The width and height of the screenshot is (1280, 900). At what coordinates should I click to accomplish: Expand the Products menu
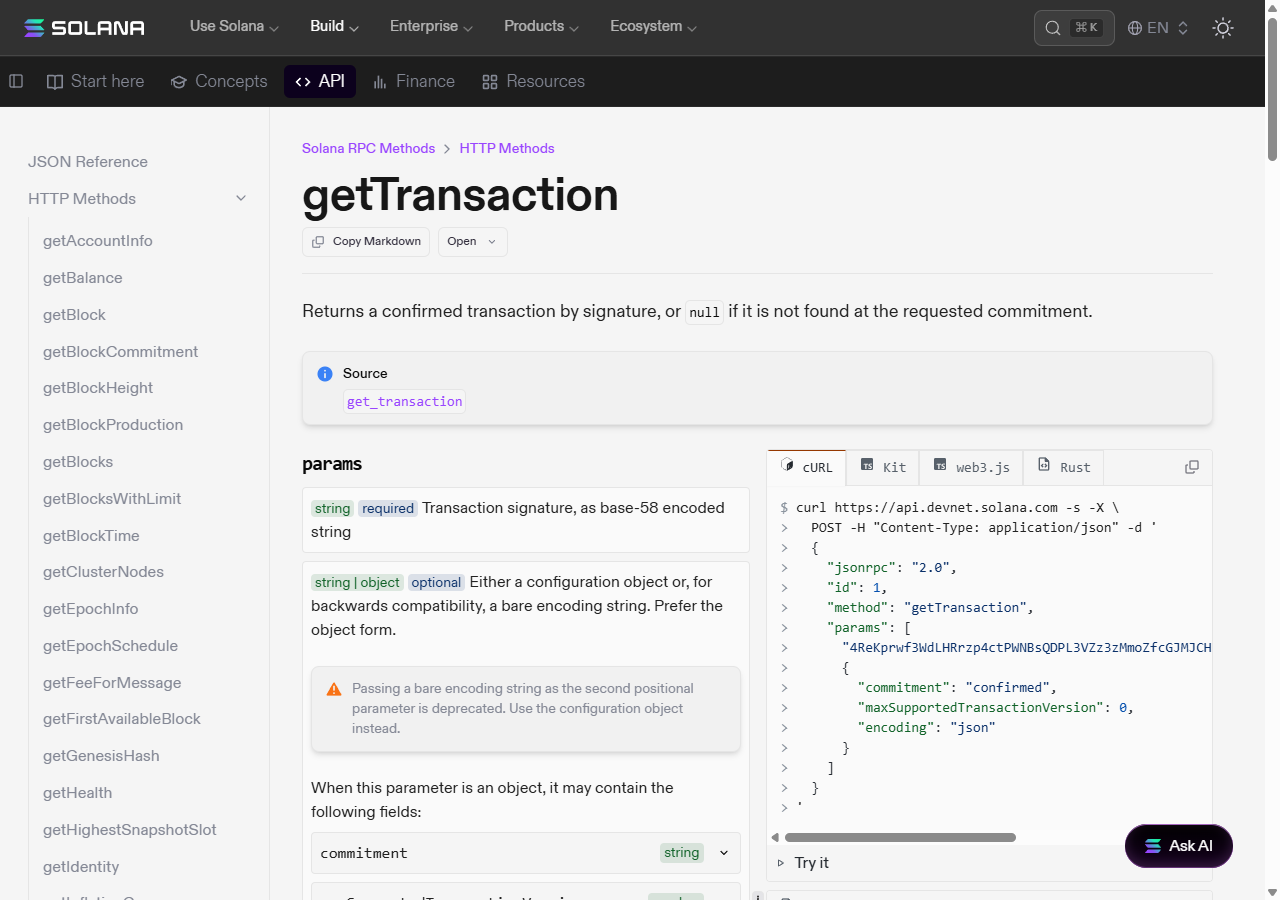tap(542, 27)
